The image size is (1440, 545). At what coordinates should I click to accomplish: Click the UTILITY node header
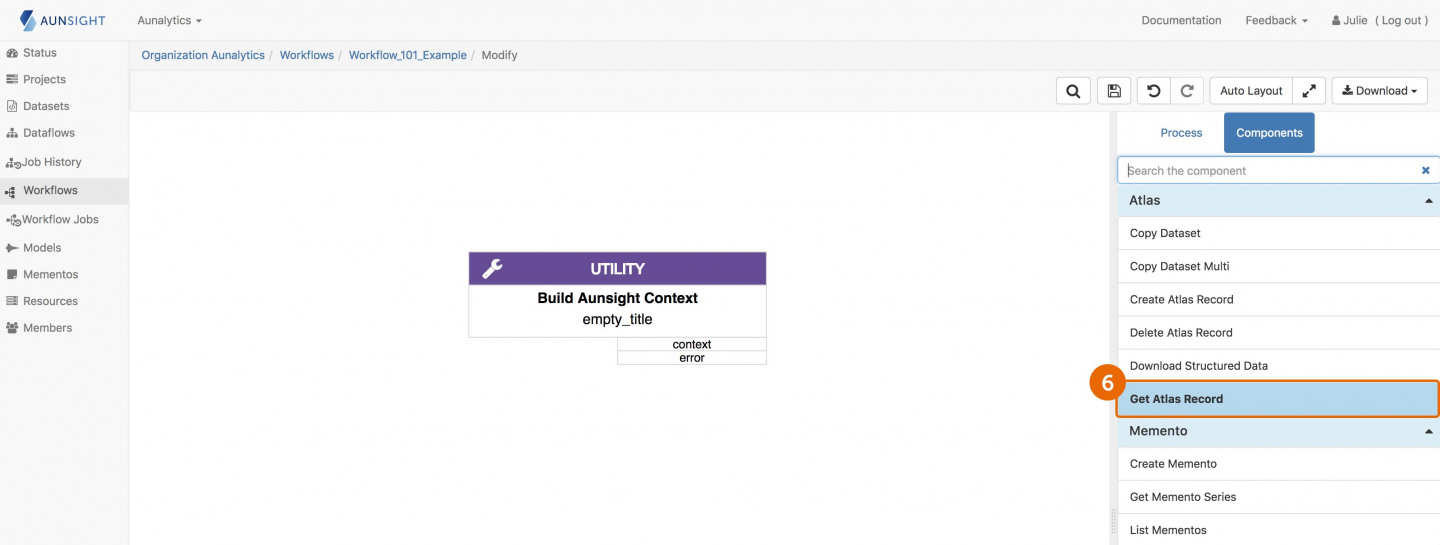tap(617, 269)
